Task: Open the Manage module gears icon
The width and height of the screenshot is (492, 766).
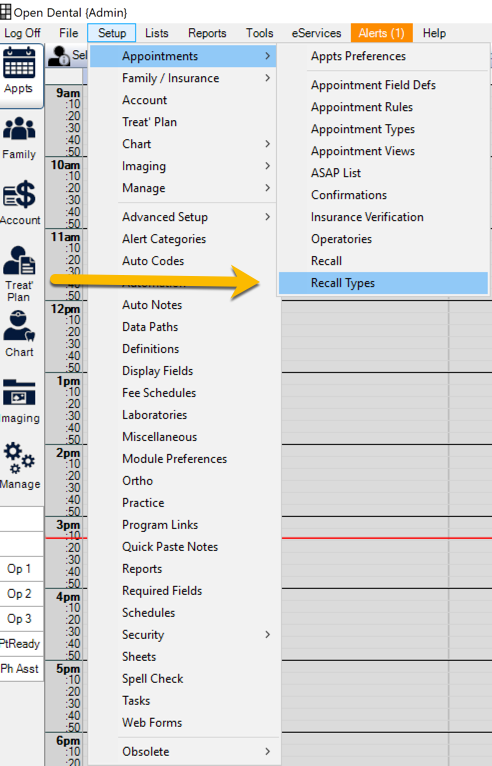Action: (19, 458)
